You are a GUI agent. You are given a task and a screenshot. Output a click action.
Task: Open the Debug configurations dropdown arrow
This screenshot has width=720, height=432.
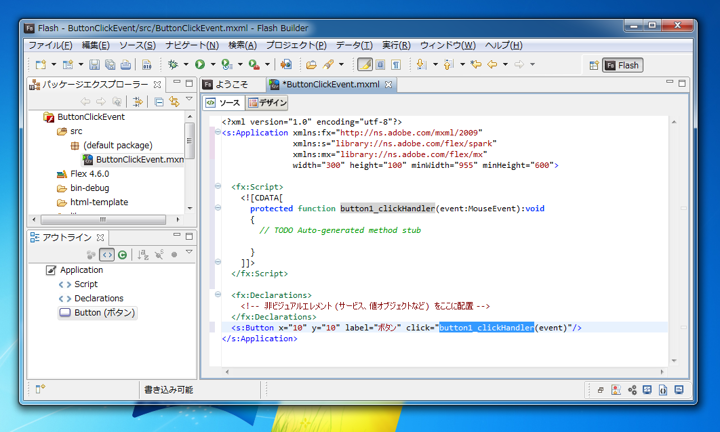(x=186, y=65)
